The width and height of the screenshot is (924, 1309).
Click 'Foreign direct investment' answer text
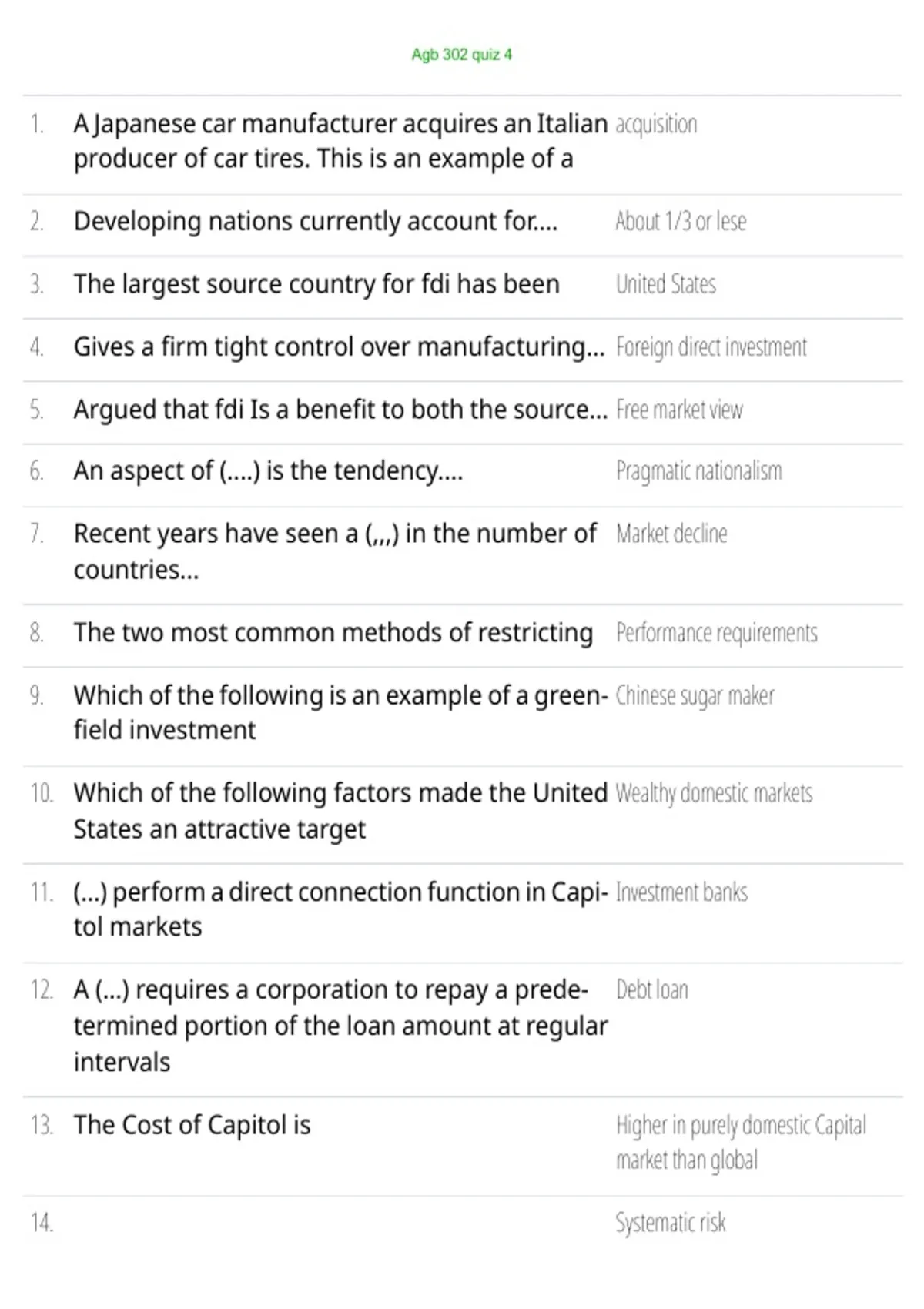tap(711, 347)
